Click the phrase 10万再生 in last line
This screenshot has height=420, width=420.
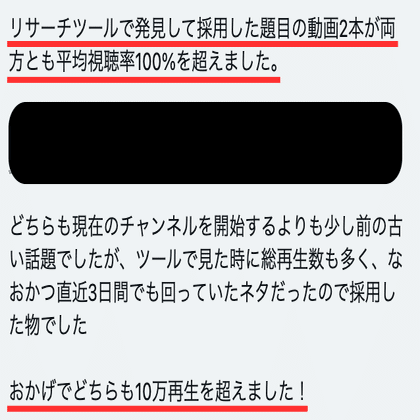[x=167, y=391]
